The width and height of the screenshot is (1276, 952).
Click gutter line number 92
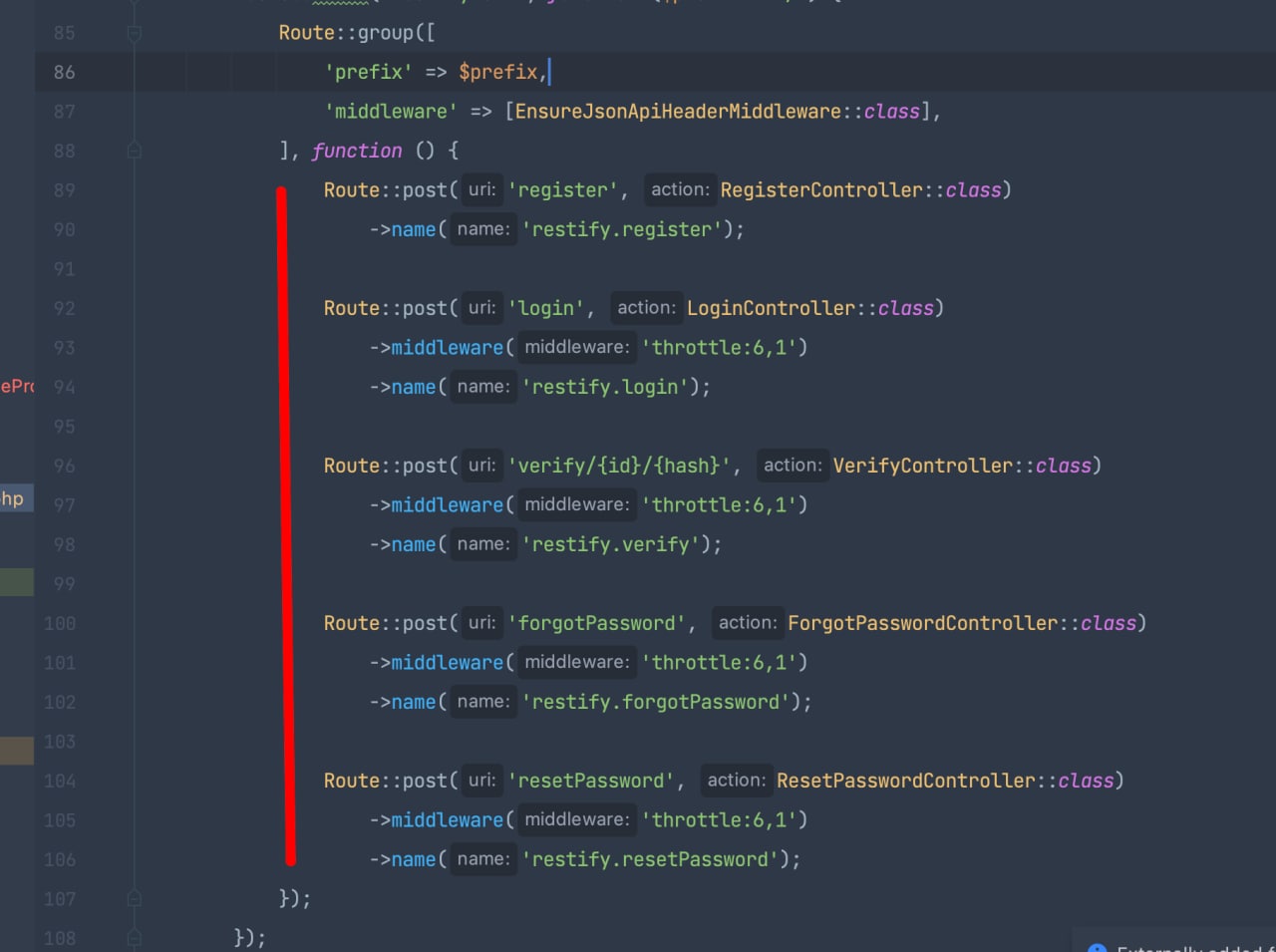click(64, 308)
